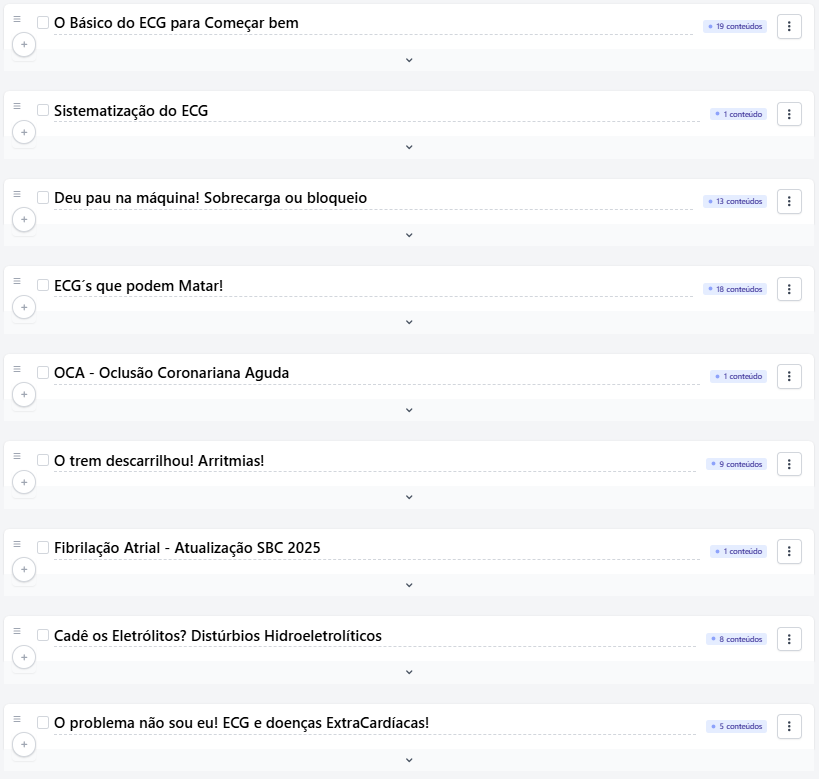Select checkbox for ECG´s que podem Matar!
Viewport: 819px width, 779px height.
point(43,285)
